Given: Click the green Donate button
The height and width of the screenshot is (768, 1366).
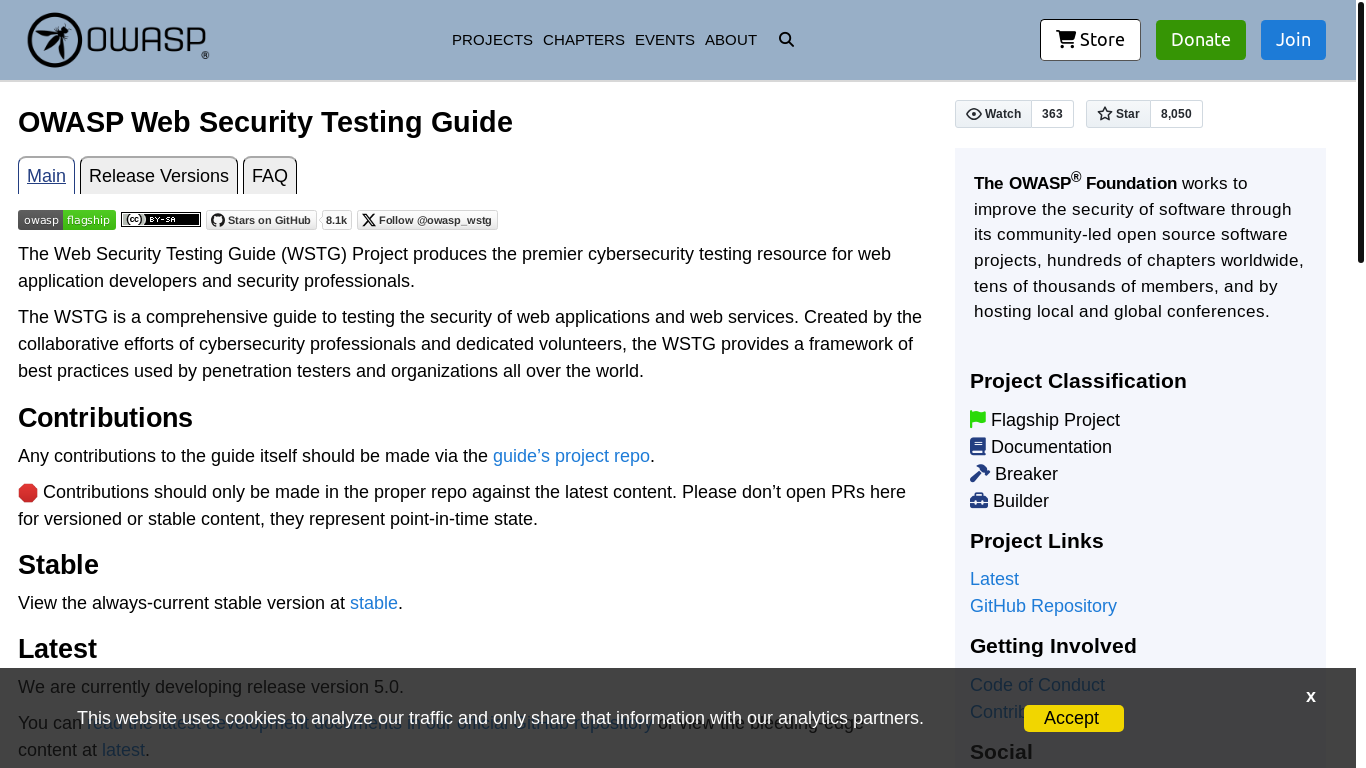Looking at the screenshot, I should (x=1201, y=40).
